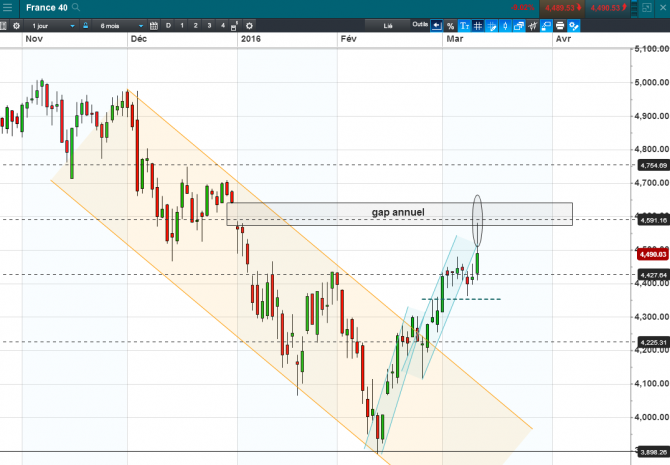Click the France 40 instrument title
The width and height of the screenshot is (670, 465).
point(47,7)
